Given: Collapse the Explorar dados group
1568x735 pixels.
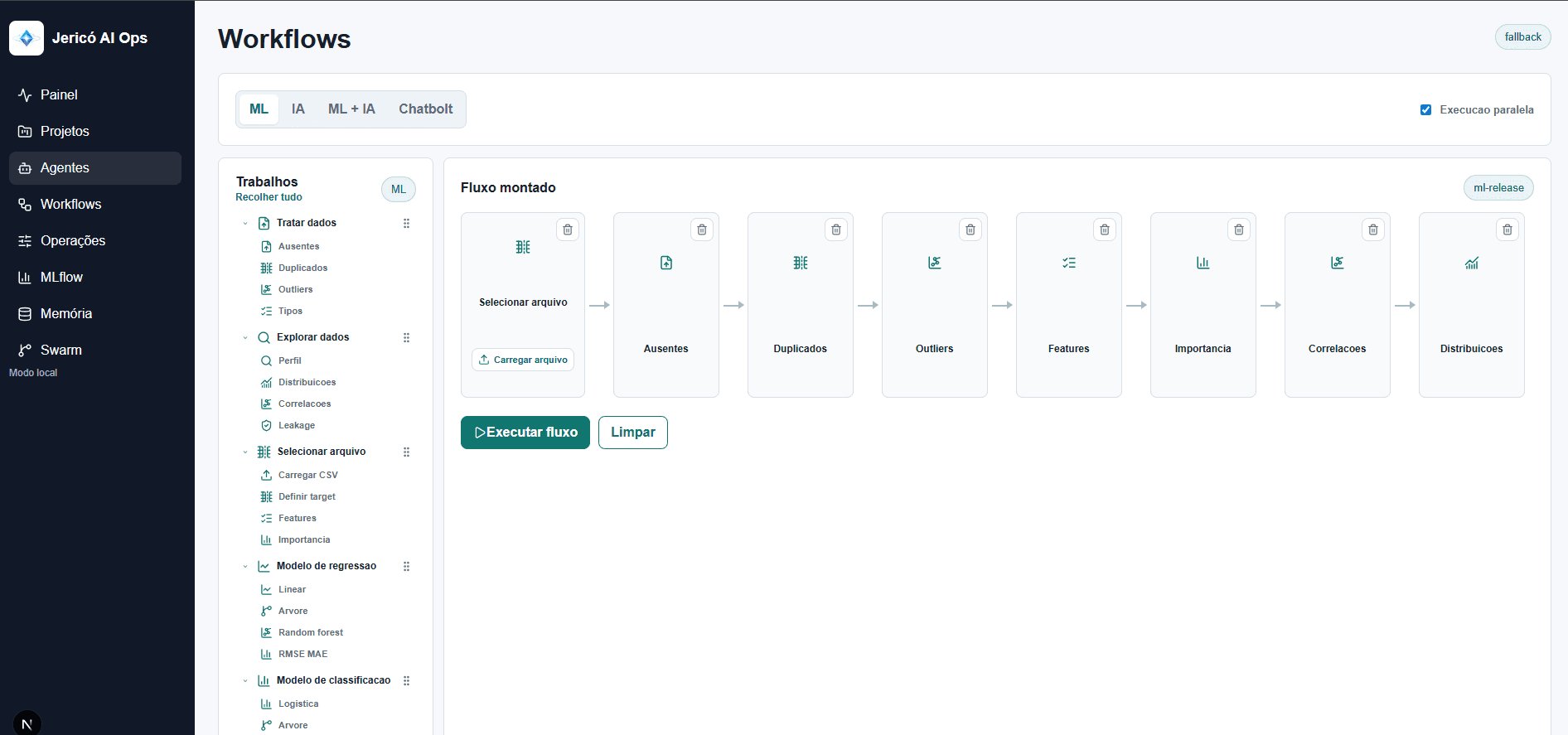Looking at the screenshot, I should coord(245,337).
